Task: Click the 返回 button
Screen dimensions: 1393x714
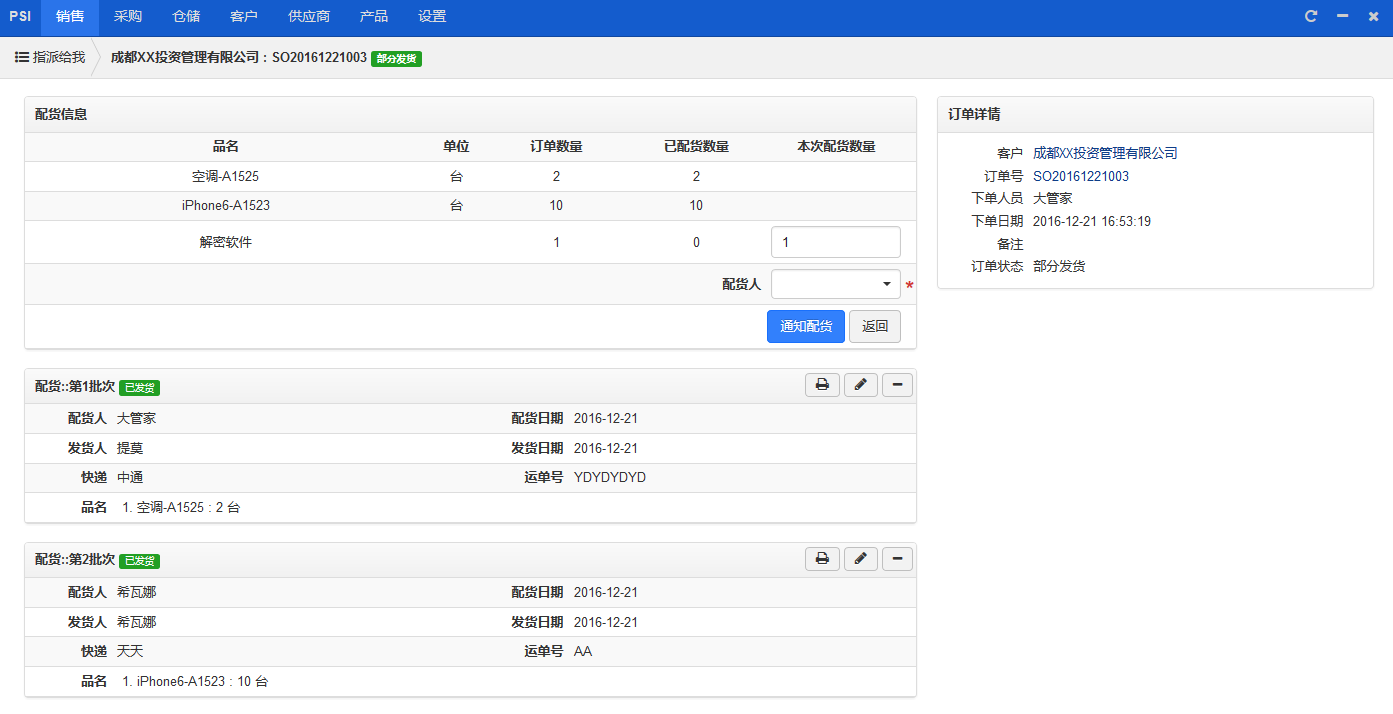Action: tap(875, 327)
